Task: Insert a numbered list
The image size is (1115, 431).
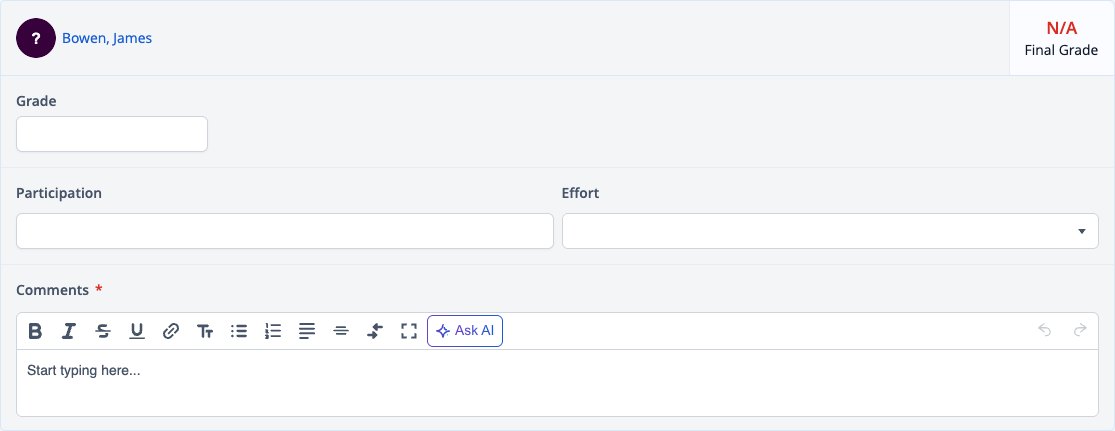Action: 273,331
